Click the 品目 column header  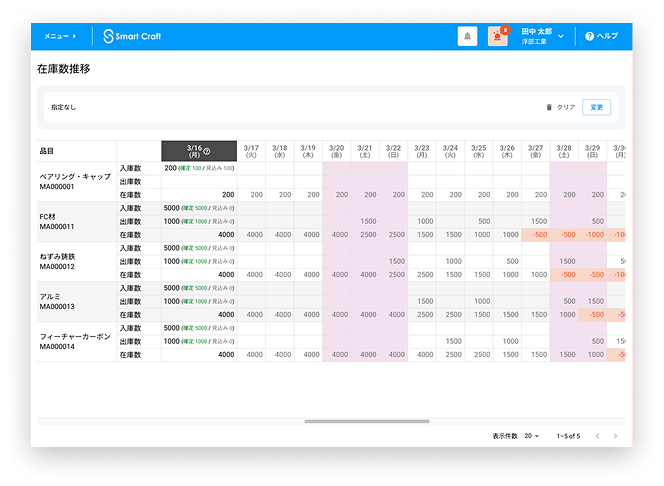(x=46, y=151)
